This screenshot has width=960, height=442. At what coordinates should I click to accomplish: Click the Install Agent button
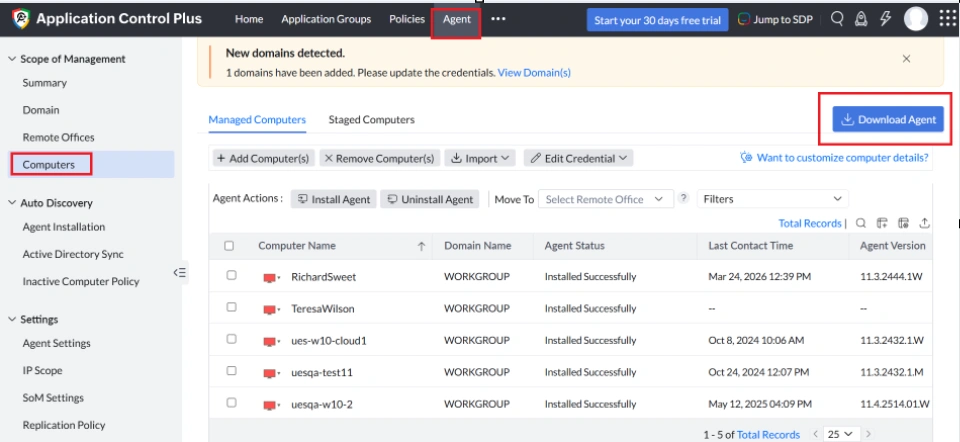point(334,199)
